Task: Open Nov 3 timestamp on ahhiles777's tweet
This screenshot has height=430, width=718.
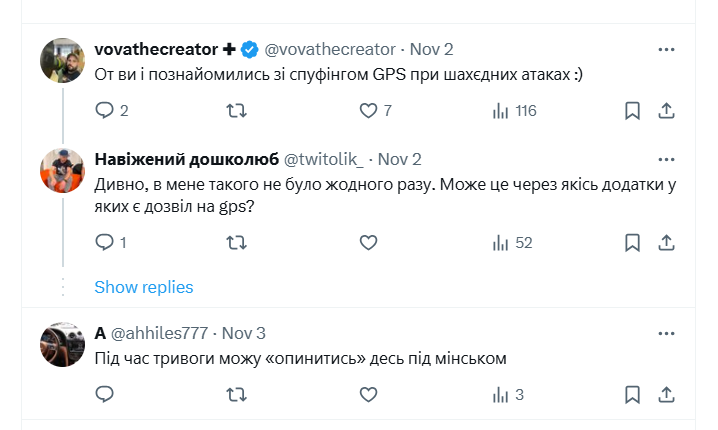Action: (x=243, y=333)
